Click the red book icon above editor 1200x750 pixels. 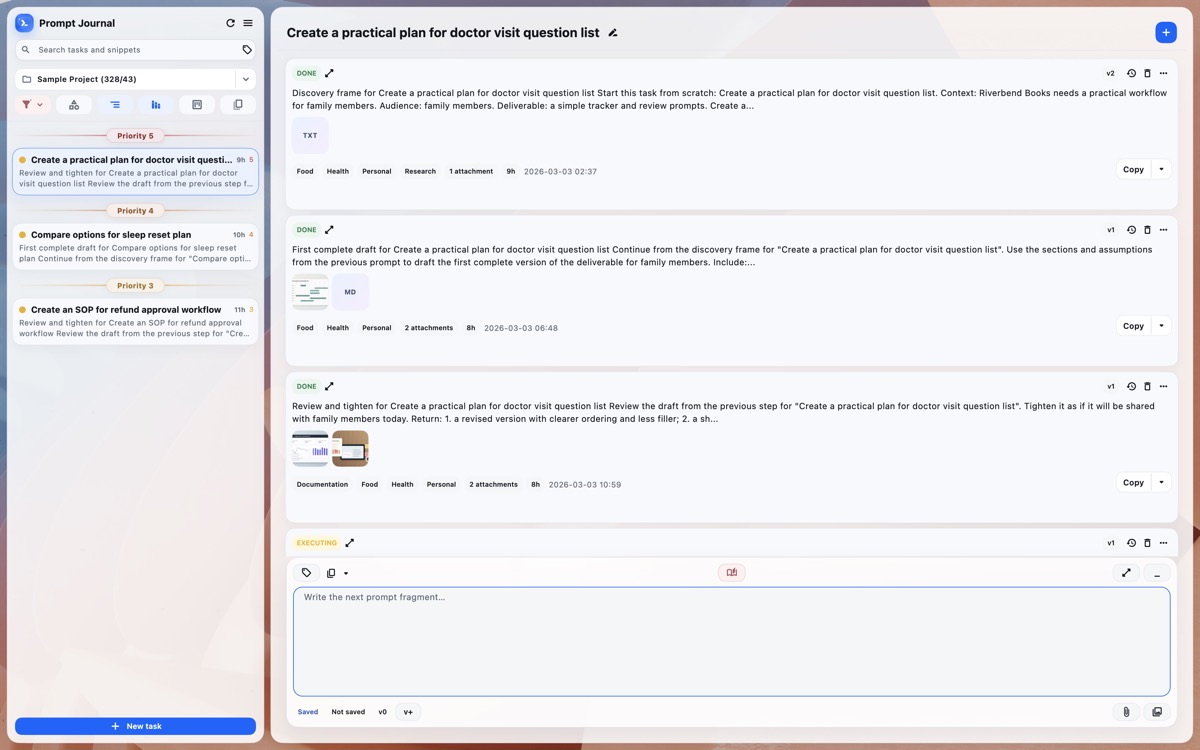(x=732, y=573)
